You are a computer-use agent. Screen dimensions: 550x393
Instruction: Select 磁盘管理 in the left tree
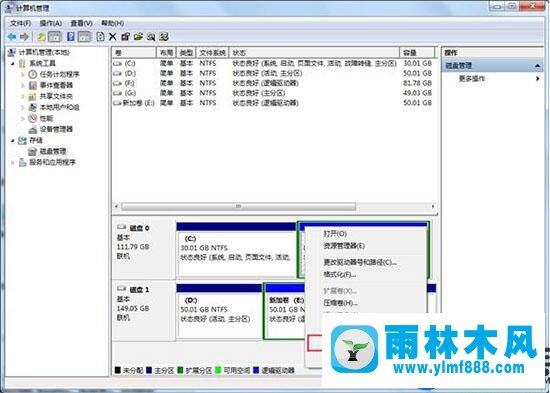pyautogui.click(x=53, y=151)
